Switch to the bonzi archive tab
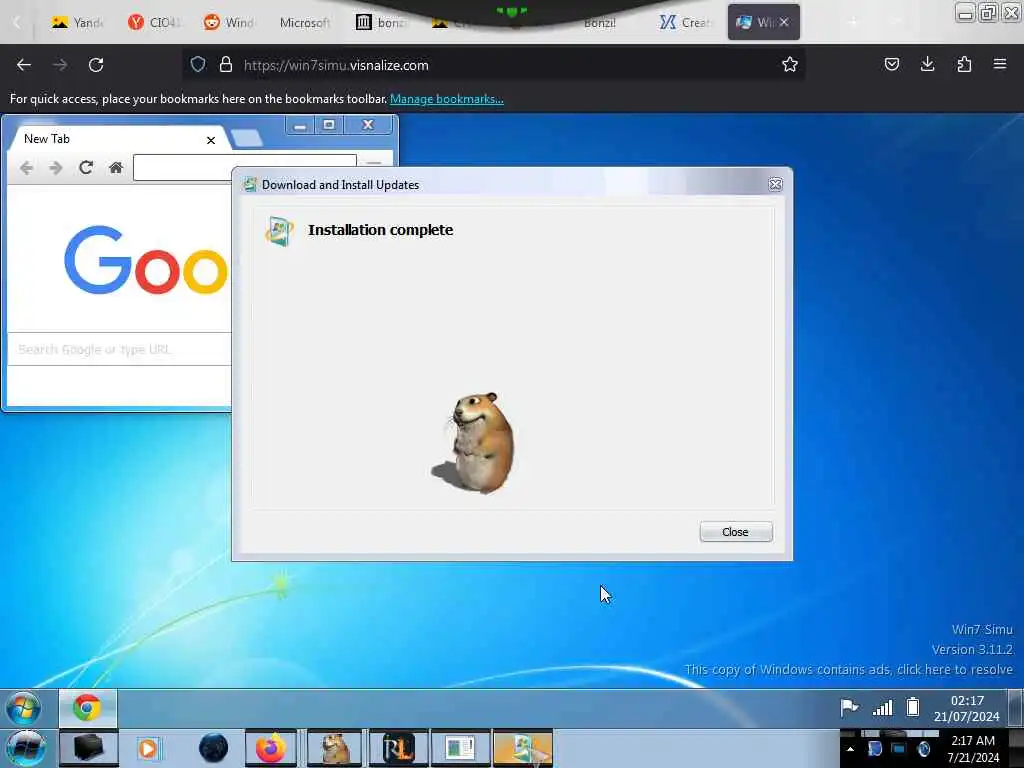This screenshot has width=1024, height=768. pos(381,22)
